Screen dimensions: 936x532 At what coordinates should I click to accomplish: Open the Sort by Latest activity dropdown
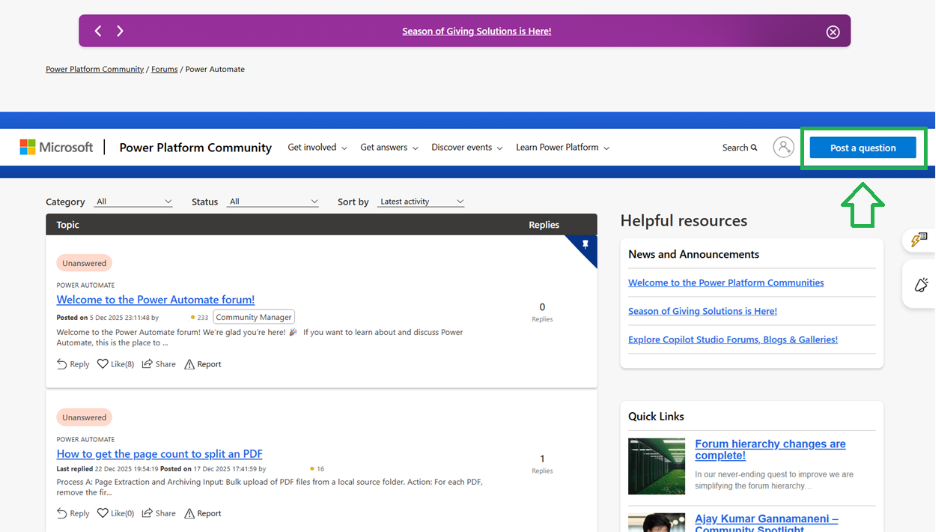coord(421,202)
